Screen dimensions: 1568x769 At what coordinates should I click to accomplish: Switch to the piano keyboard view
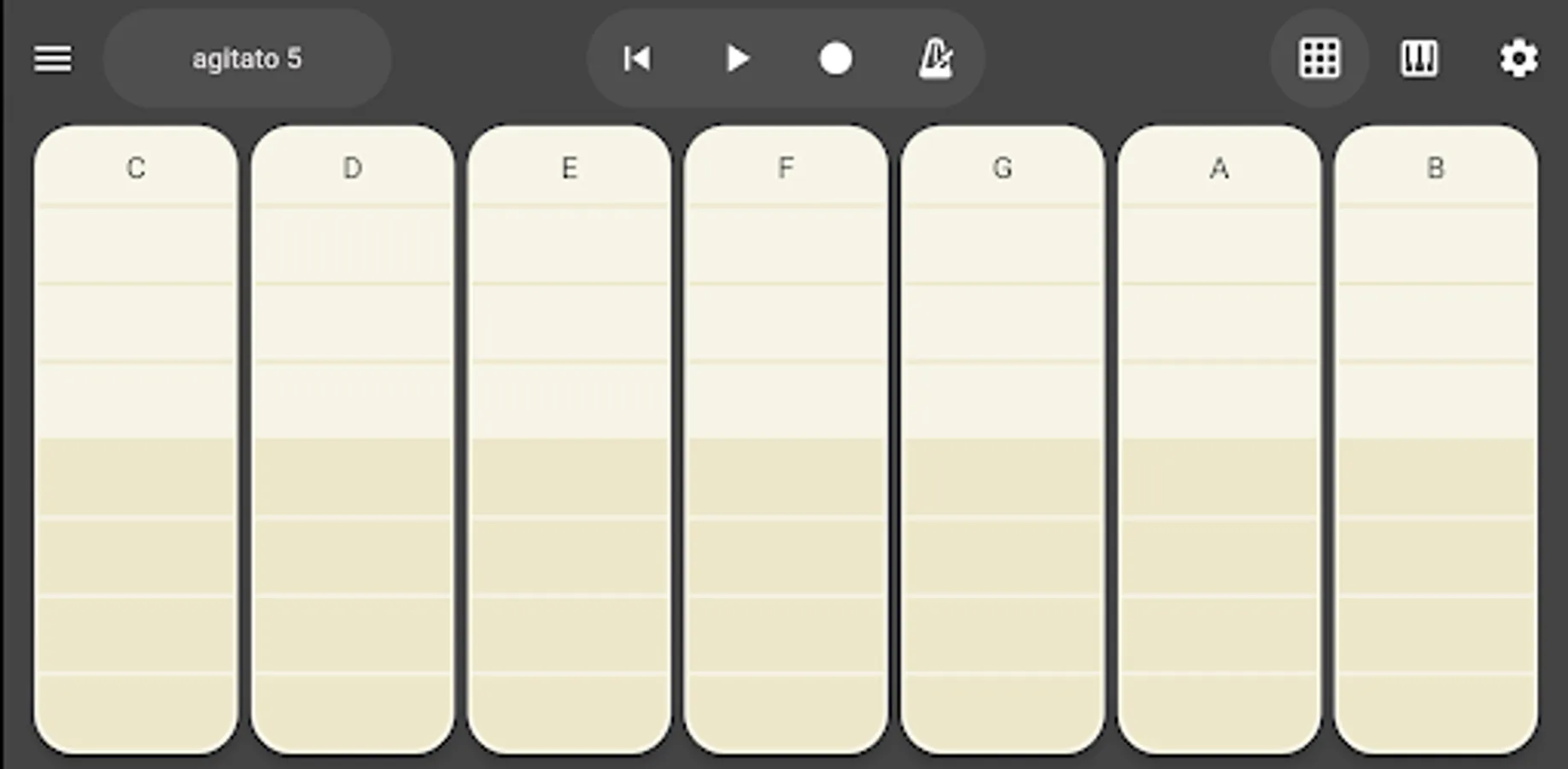click(x=1420, y=58)
